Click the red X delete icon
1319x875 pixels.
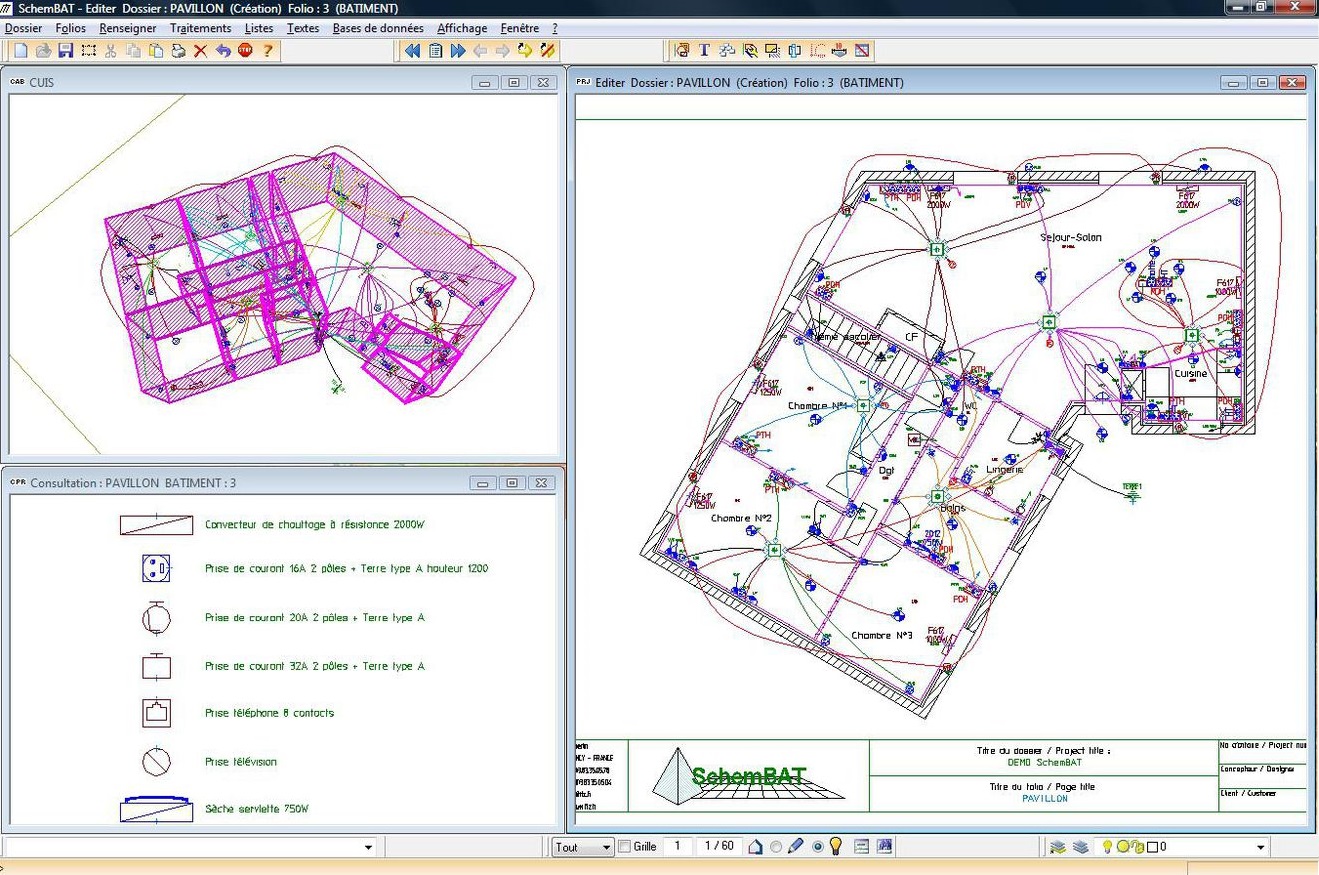200,50
